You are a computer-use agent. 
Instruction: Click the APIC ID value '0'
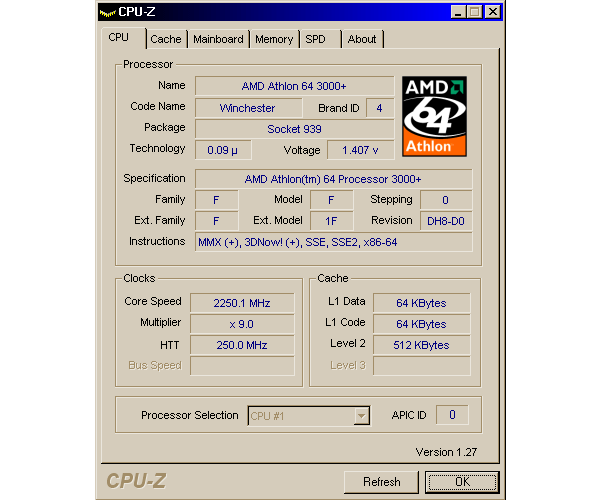pos(452,415)
